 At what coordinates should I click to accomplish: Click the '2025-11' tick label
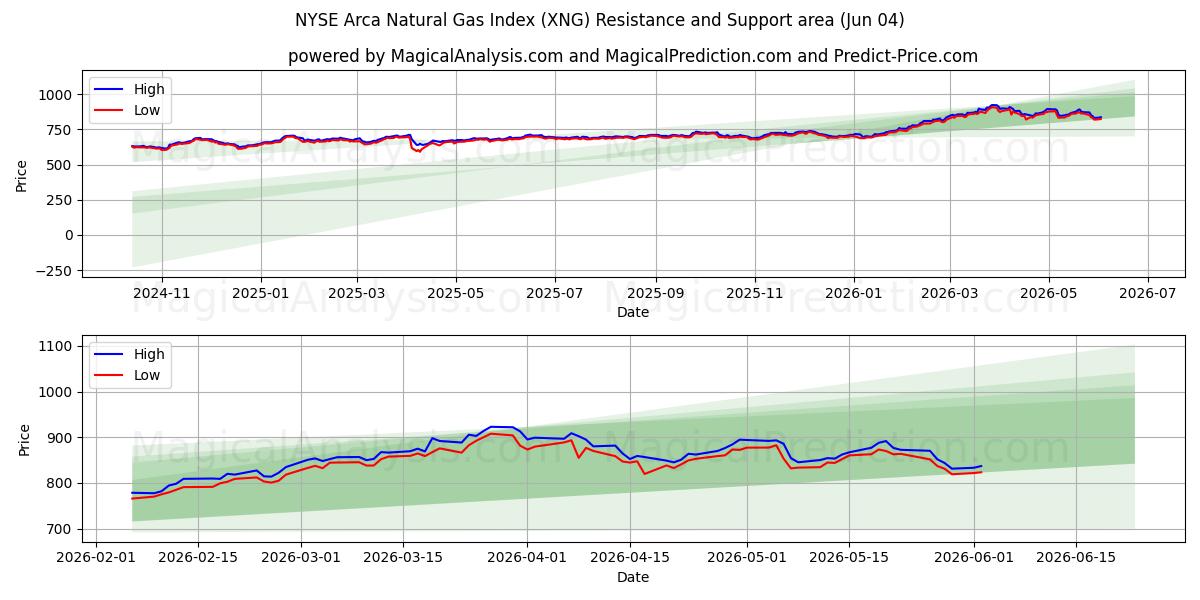click(x=754, y=293)
